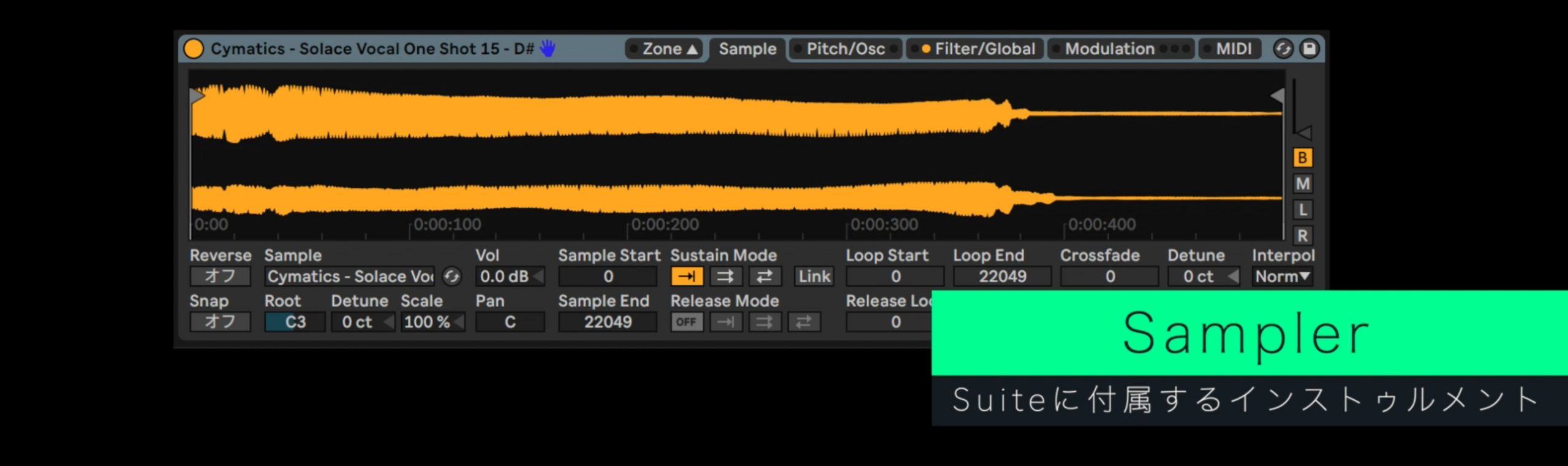Click the hot-swap sample icon beside the sample name

452,277
